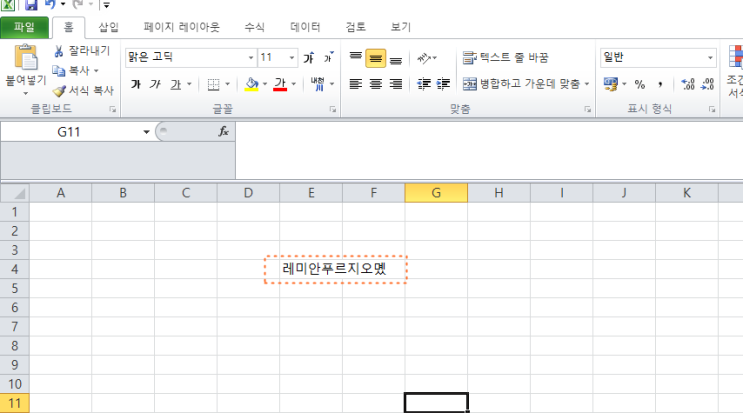The height and width of the screenshot is (413, 743).
Task: Increase indent icon
Action: [443, 84]
